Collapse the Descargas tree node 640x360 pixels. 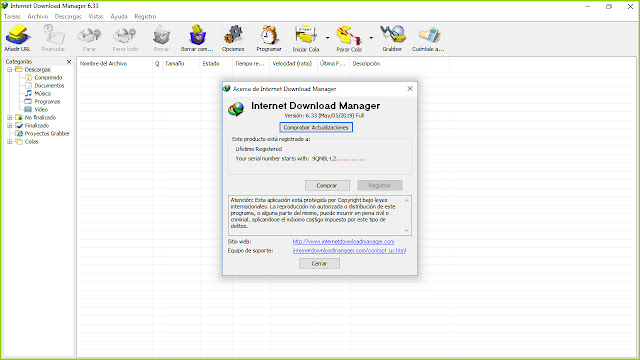(x=9, y=70)
